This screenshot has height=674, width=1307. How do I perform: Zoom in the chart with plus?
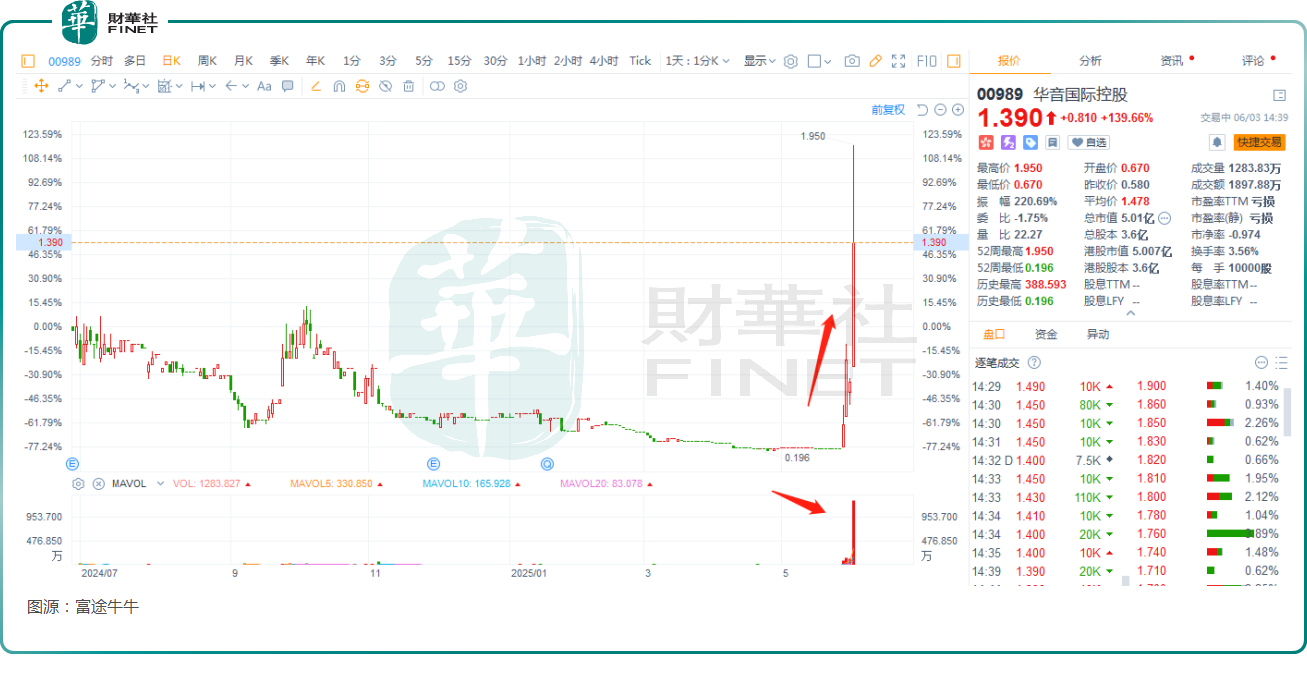957,110
